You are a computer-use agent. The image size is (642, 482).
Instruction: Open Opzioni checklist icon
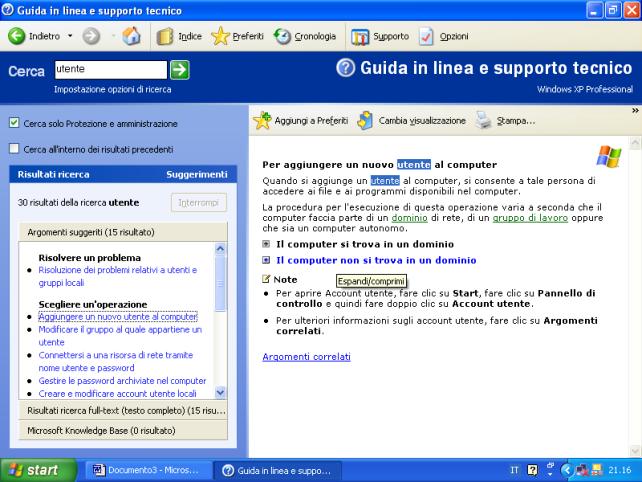coord(426,36)
